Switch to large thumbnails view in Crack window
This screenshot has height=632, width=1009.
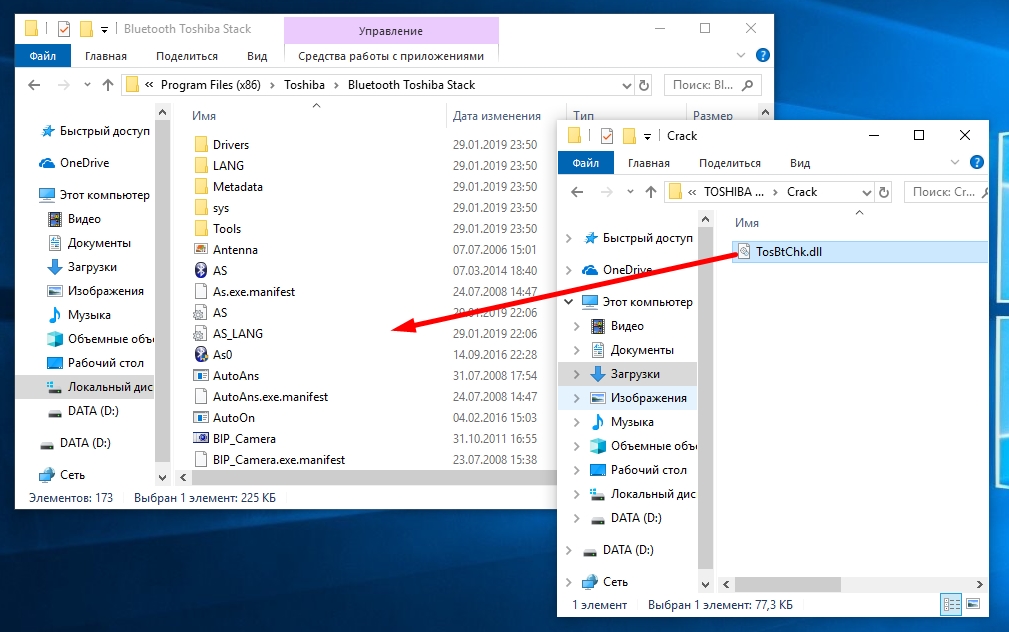(973, 605)
